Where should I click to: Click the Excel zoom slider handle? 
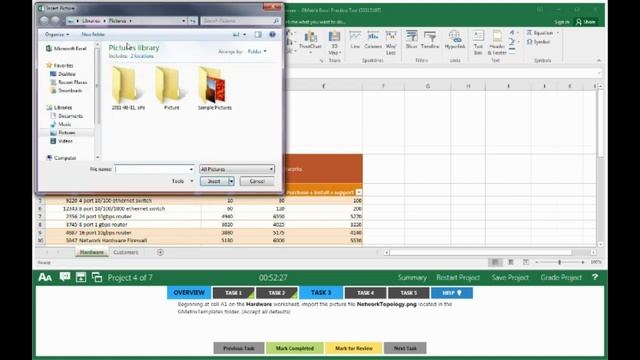pyautogui.click(x=559, y=262)
